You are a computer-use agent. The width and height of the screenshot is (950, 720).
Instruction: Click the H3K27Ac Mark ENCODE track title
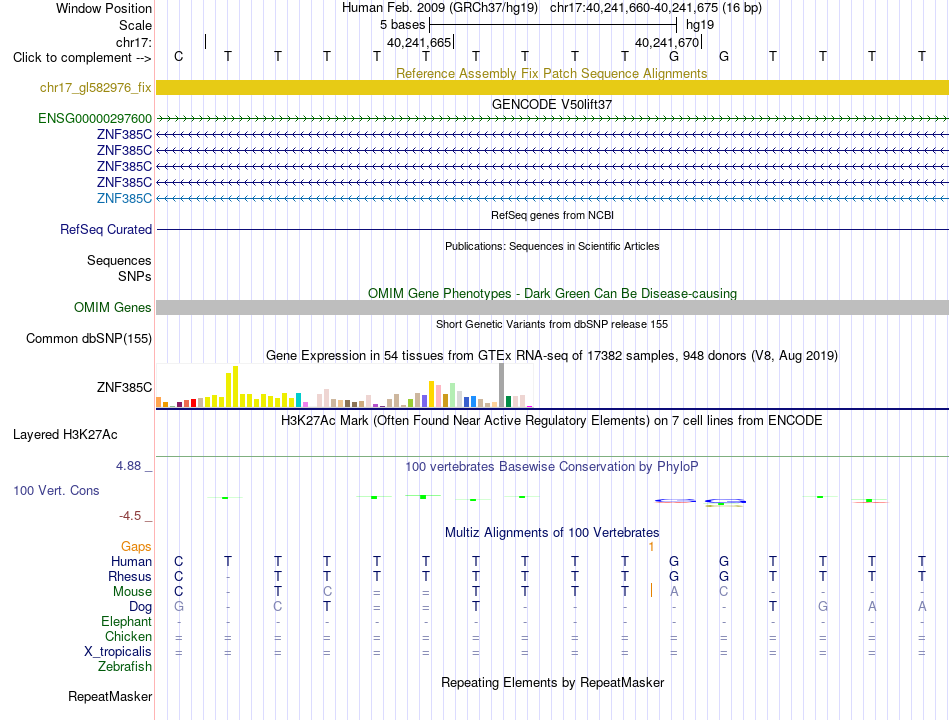click(x=552, y=421)
